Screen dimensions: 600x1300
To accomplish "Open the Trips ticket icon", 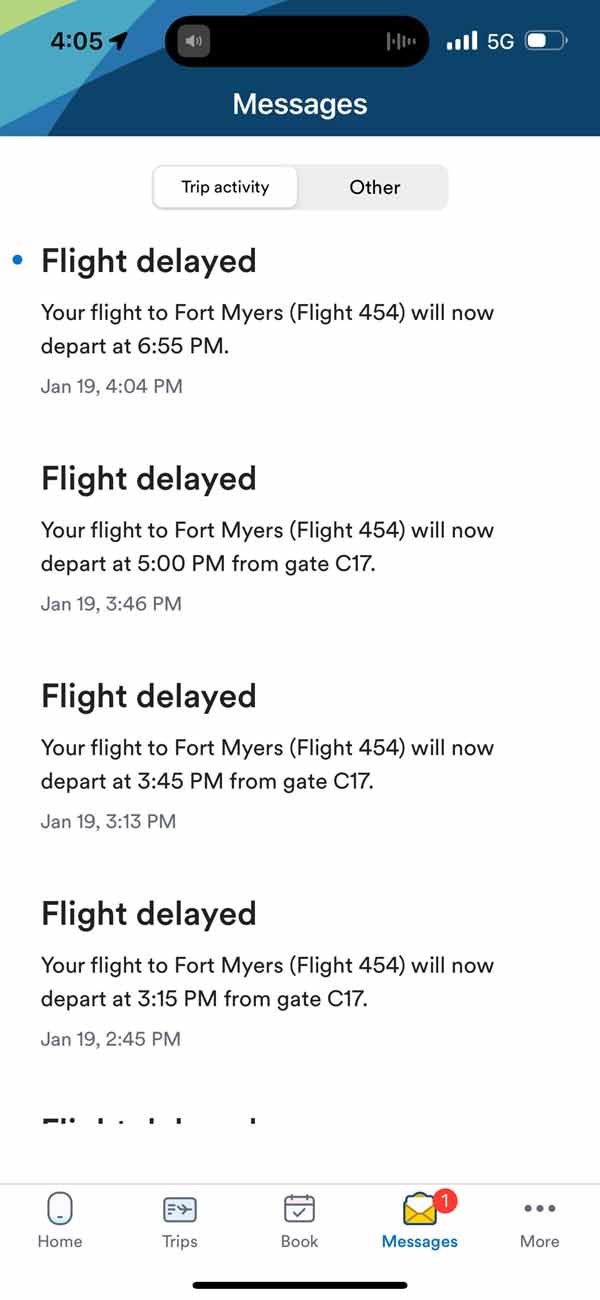I will (180, 1209).
